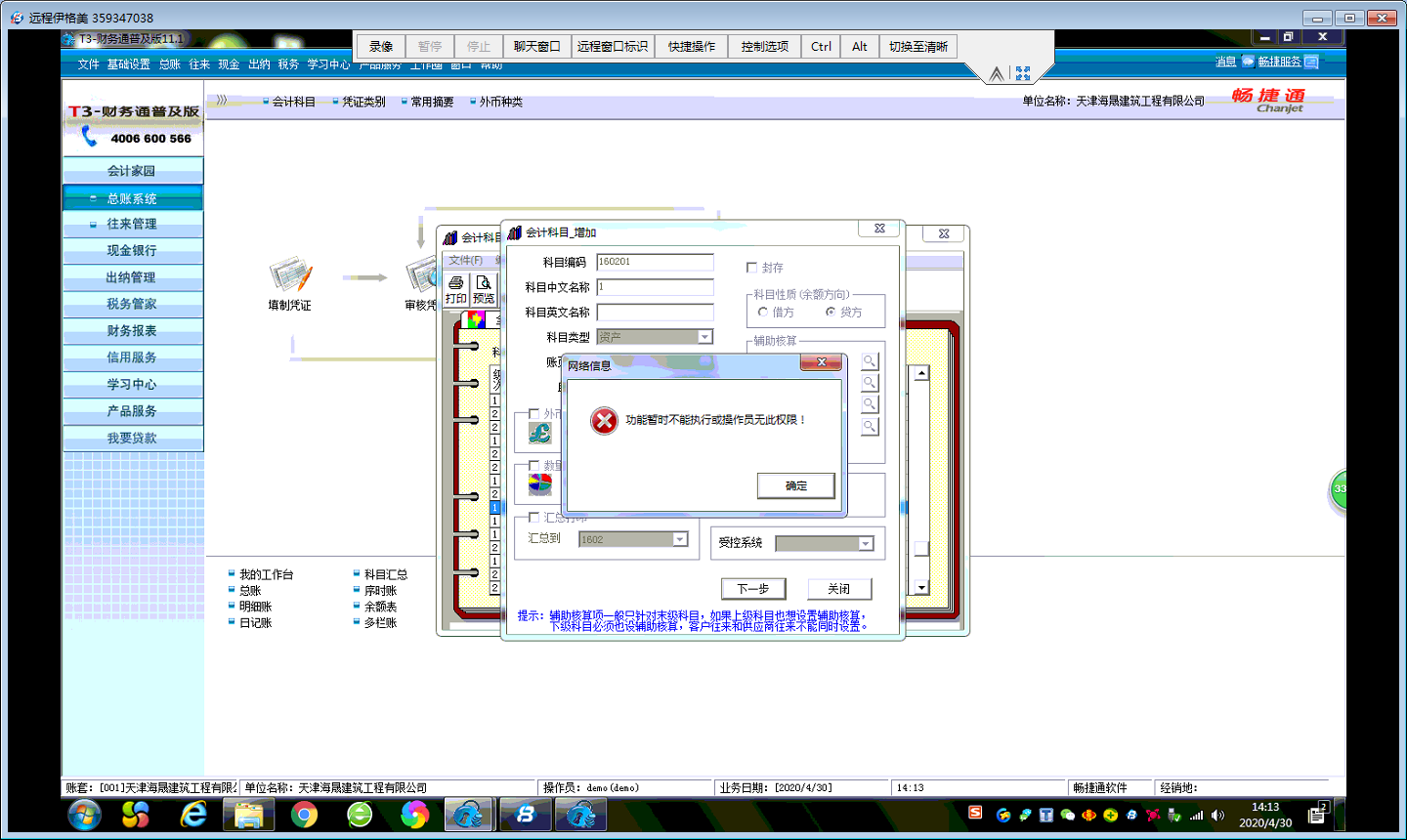Click the 关闭 button in 会计科目_增加
The image size is (1407, 840).
click(839, 589)
